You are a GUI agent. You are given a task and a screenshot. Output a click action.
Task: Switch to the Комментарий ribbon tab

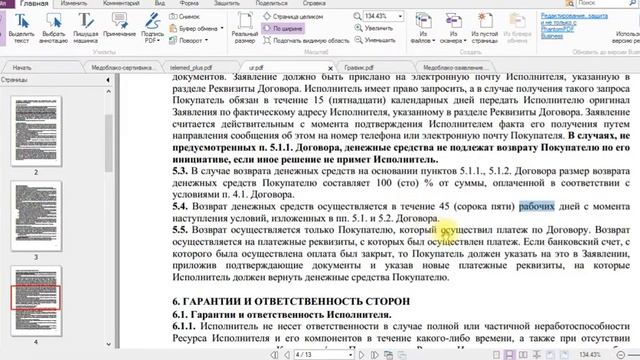tap(121, 3)
